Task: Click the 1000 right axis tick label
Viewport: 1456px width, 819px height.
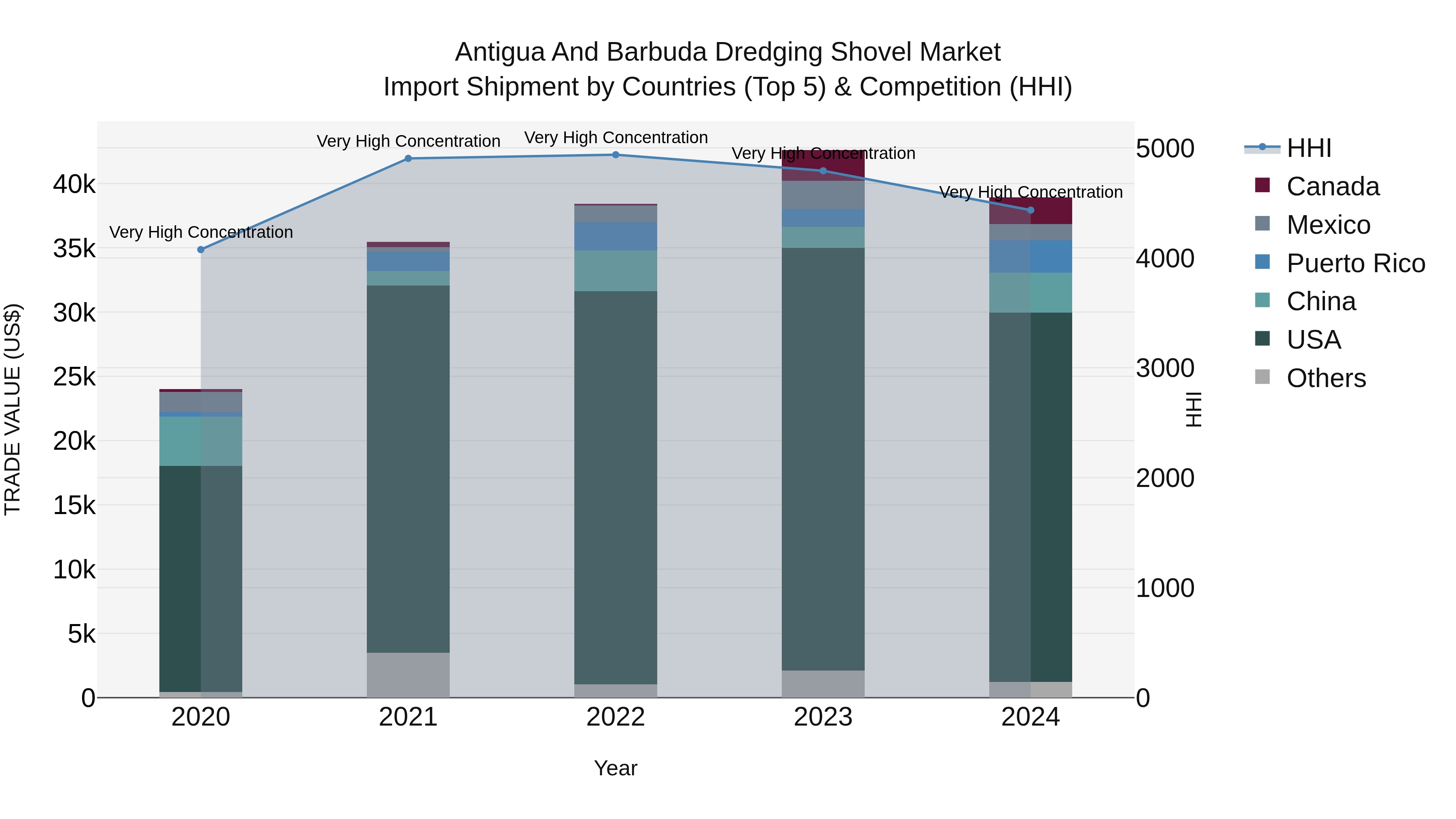Action: click(1165, 588)
